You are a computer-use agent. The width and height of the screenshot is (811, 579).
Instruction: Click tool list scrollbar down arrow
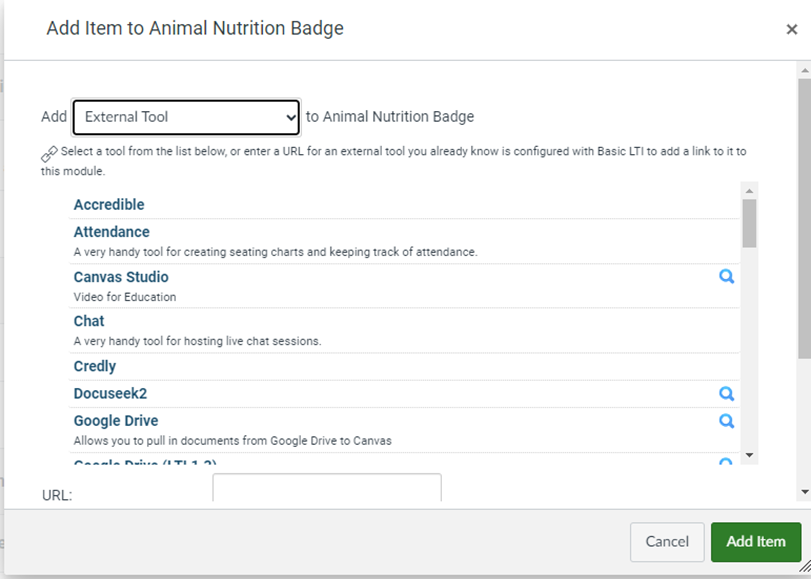(x=749, y=455)
